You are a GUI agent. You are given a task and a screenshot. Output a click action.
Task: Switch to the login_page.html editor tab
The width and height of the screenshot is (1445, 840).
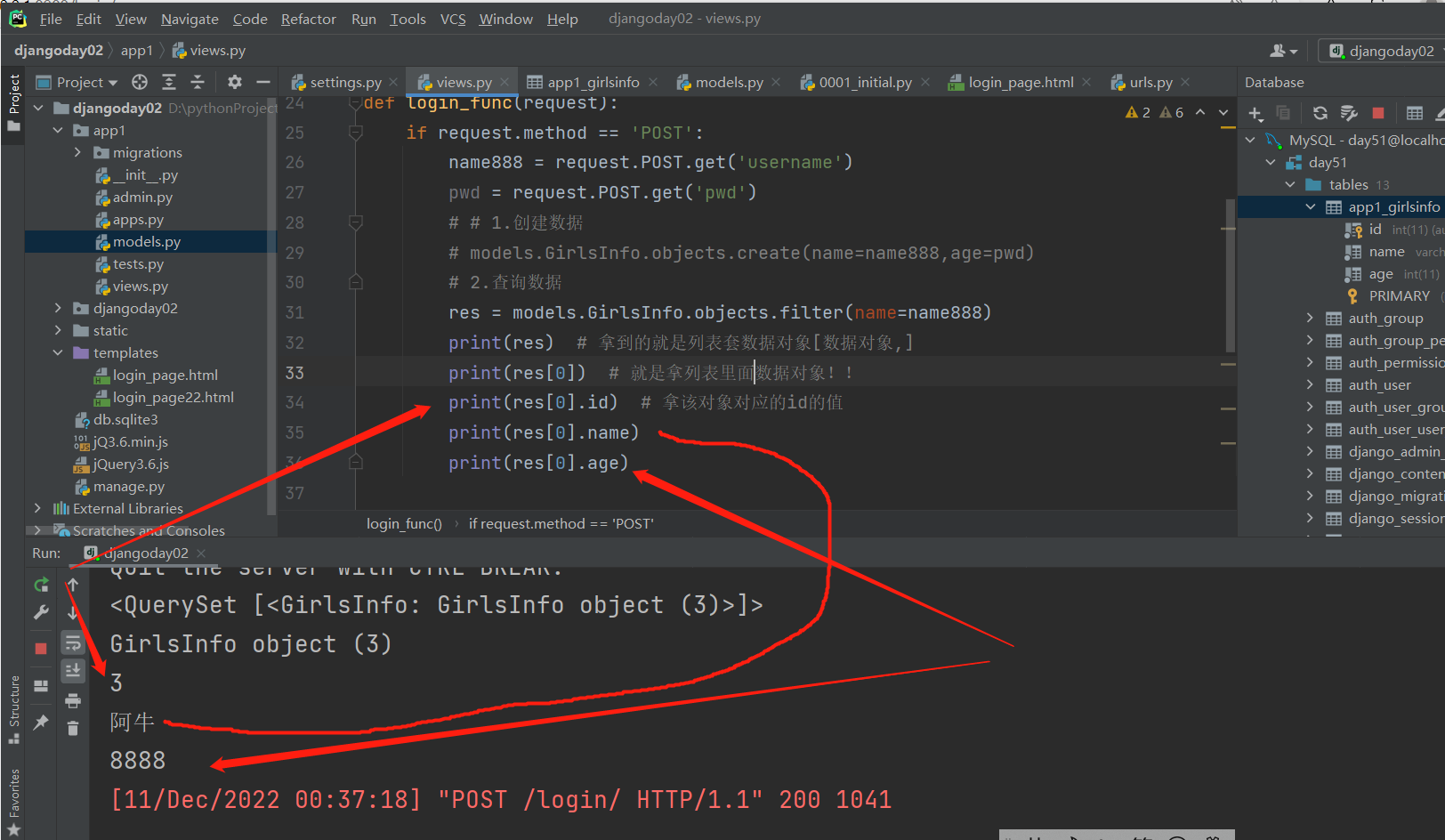[1021, 82]
